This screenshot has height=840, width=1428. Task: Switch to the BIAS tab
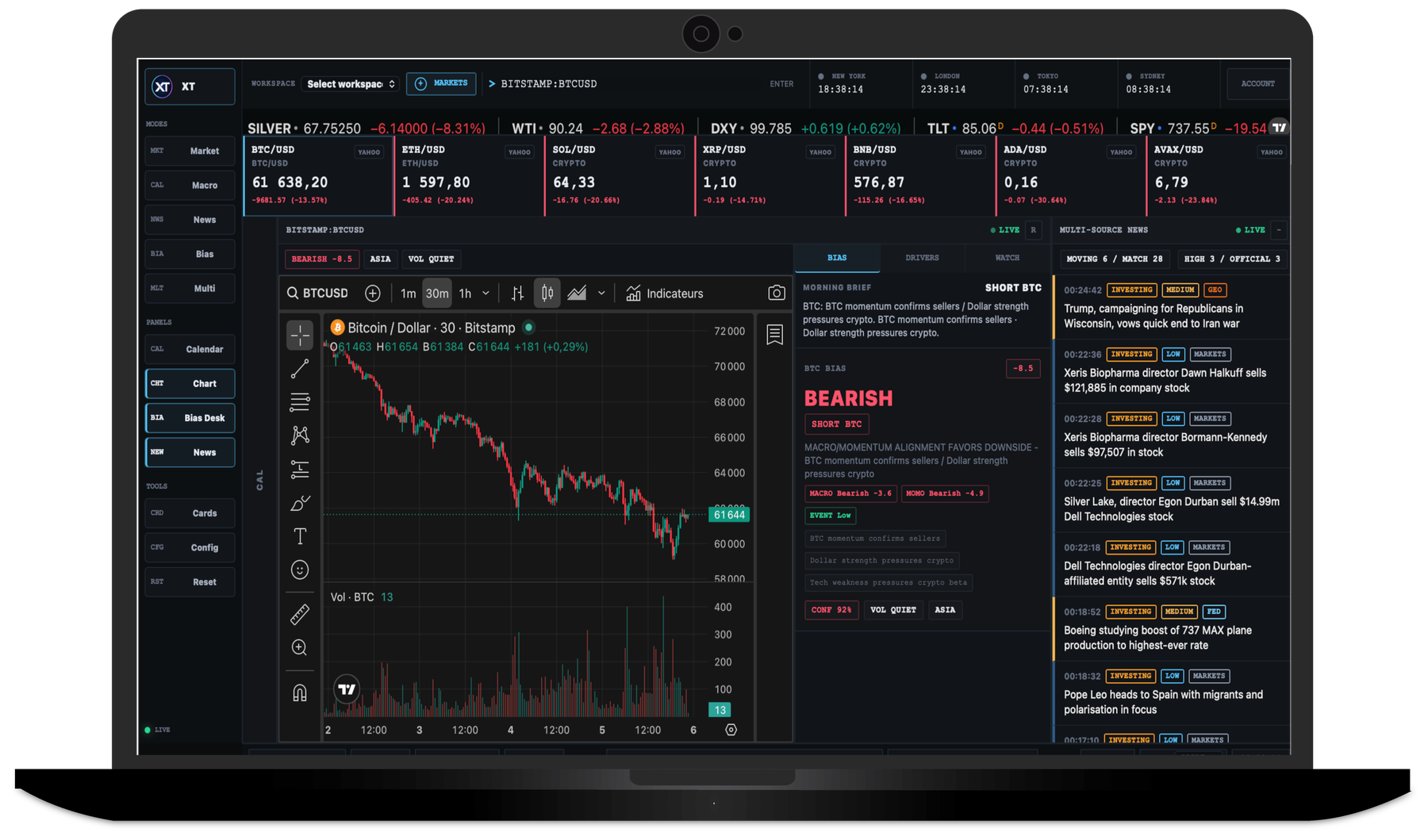(837, 258)
